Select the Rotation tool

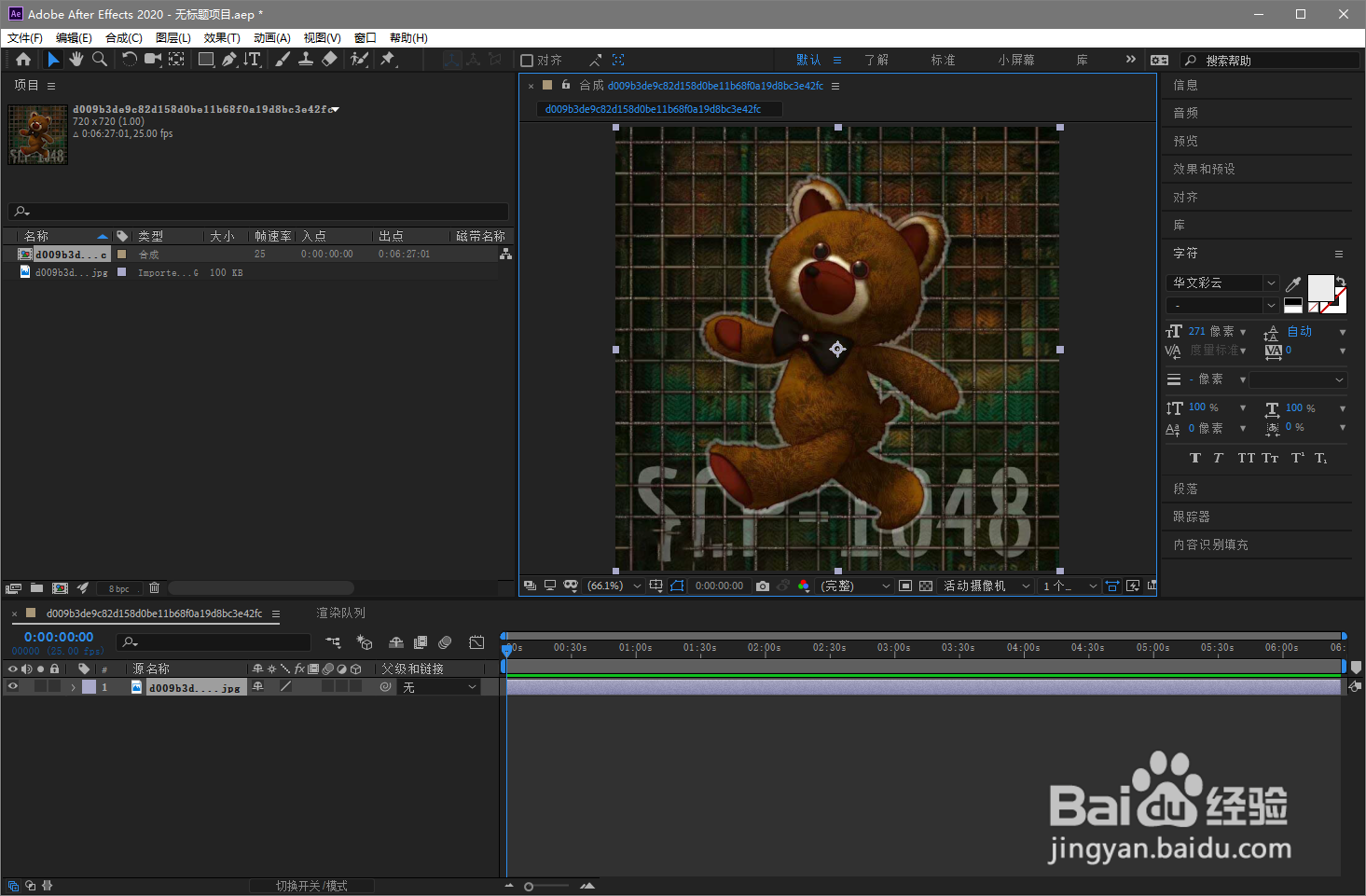coord(129,60)
